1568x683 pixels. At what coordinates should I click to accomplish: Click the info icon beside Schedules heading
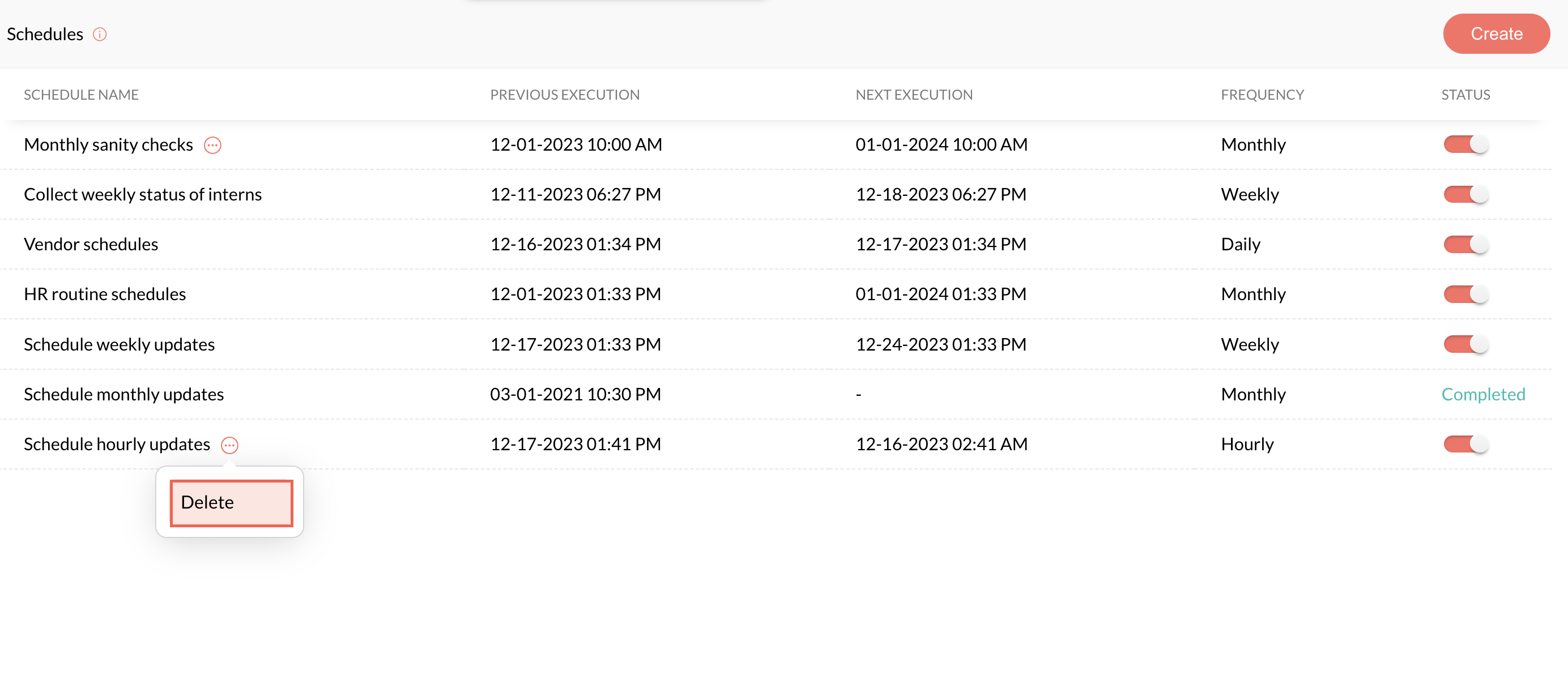click(100, 34)
